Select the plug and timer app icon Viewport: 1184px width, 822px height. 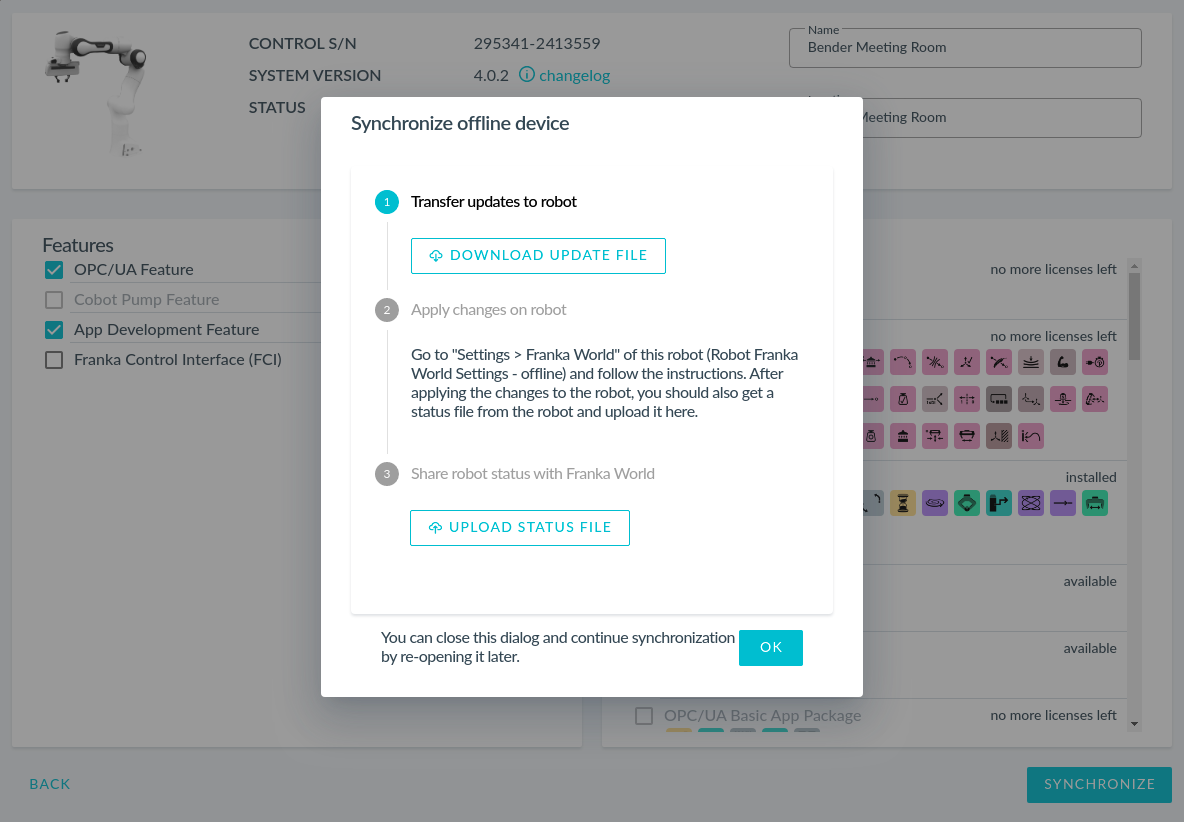[1095, 362]
